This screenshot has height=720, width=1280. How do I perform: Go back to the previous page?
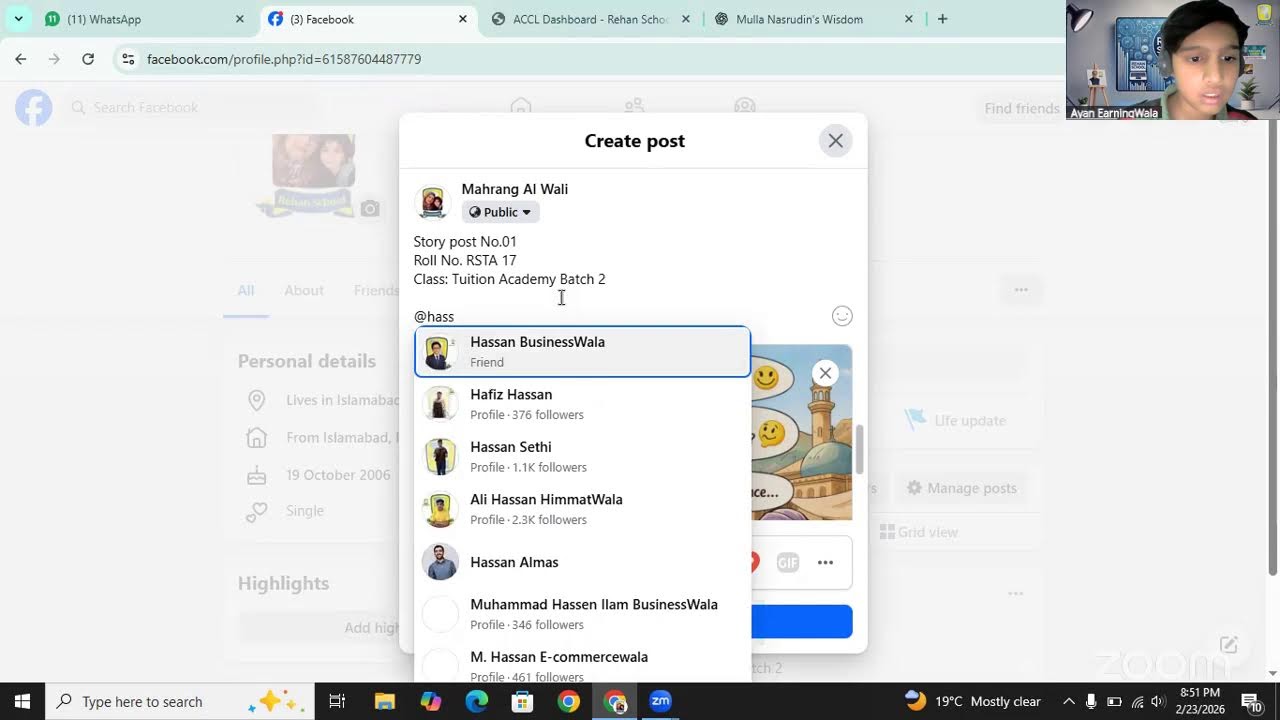pyautogui.click(x=21, y=59)
